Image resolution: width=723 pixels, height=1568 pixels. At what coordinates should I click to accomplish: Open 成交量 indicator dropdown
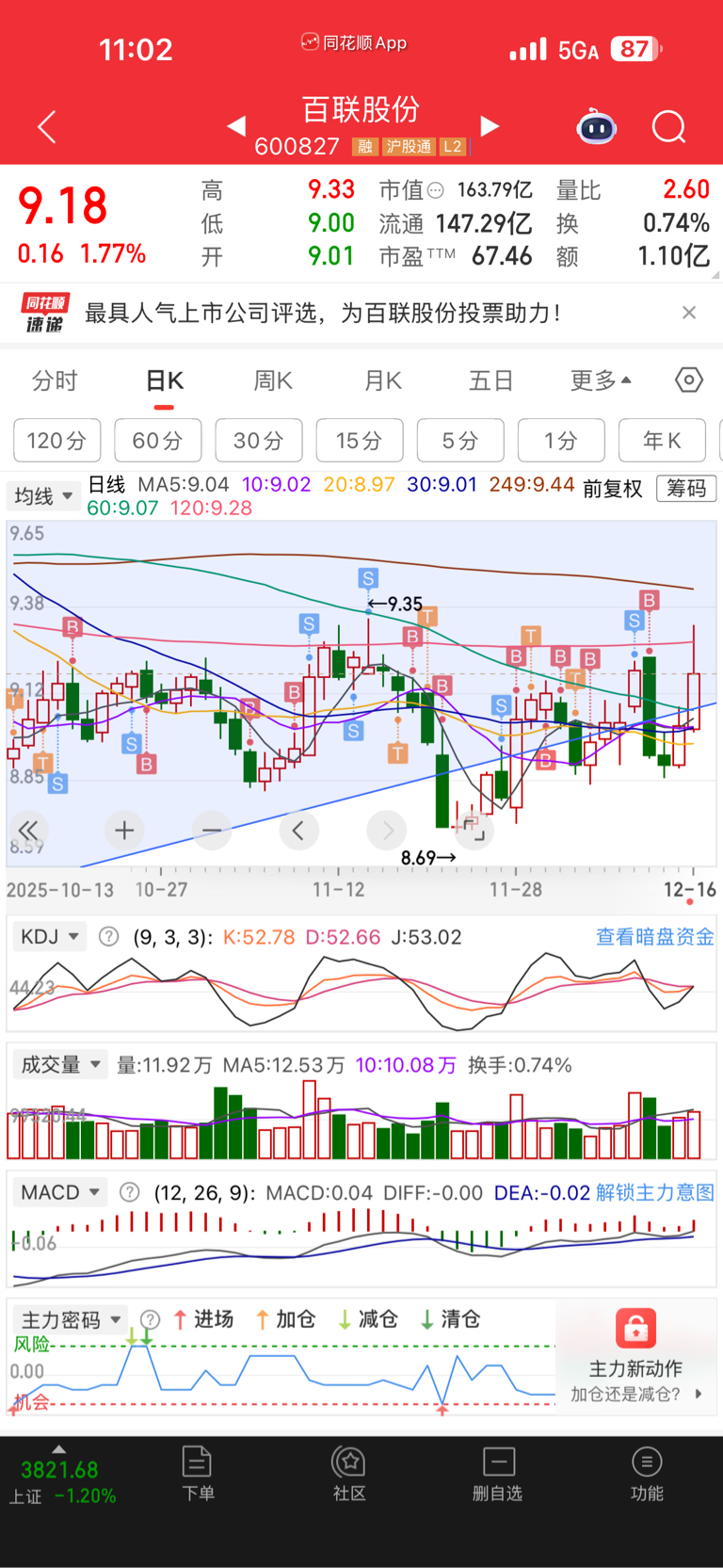pos(60,1065)
